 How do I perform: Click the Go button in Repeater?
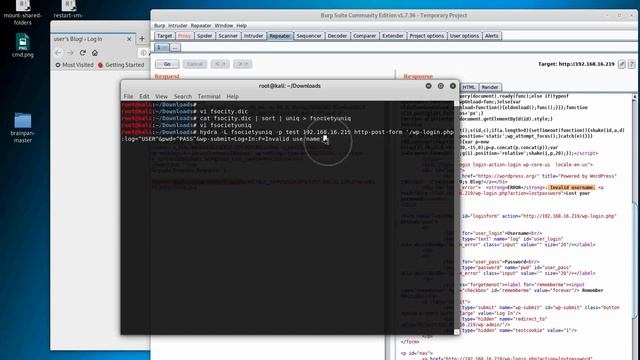[167, 64]
